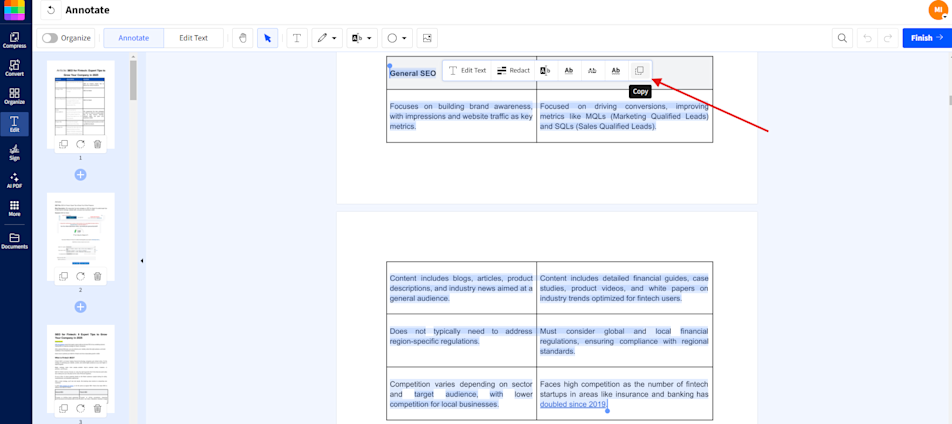Screen dimensions: 952x424
Task: Click the undo arrow near Finish
Action: tap(867, 38)
